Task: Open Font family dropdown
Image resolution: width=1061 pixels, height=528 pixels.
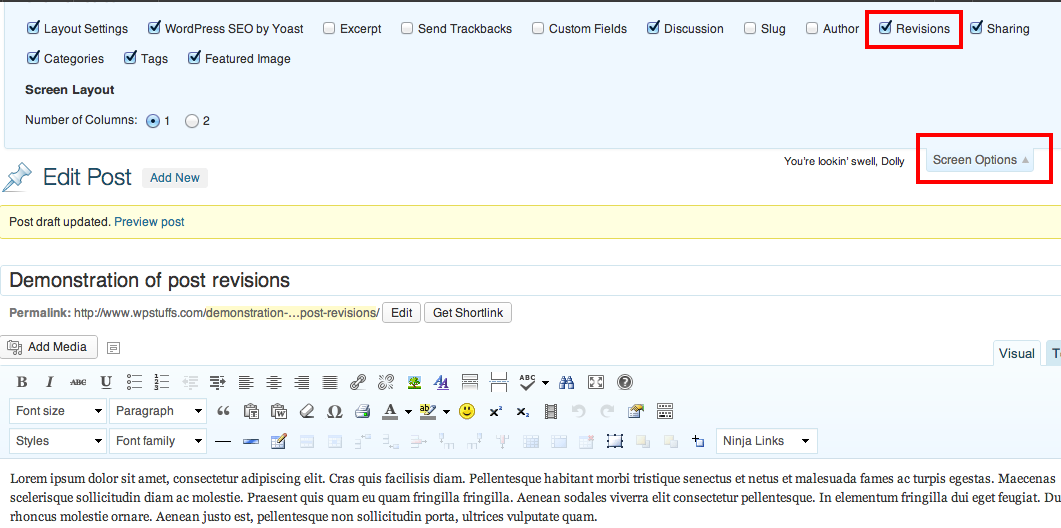Action: point(158,441)
